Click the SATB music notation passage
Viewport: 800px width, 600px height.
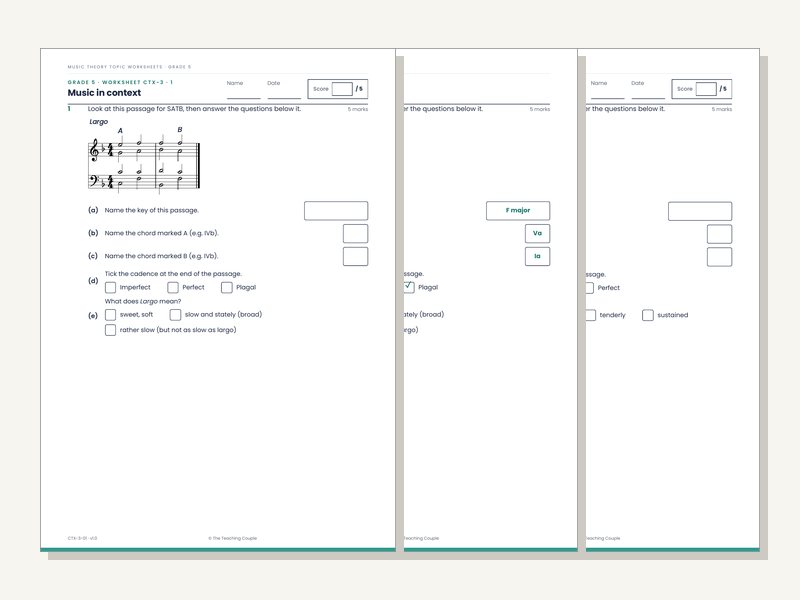[x=144, y=163]
